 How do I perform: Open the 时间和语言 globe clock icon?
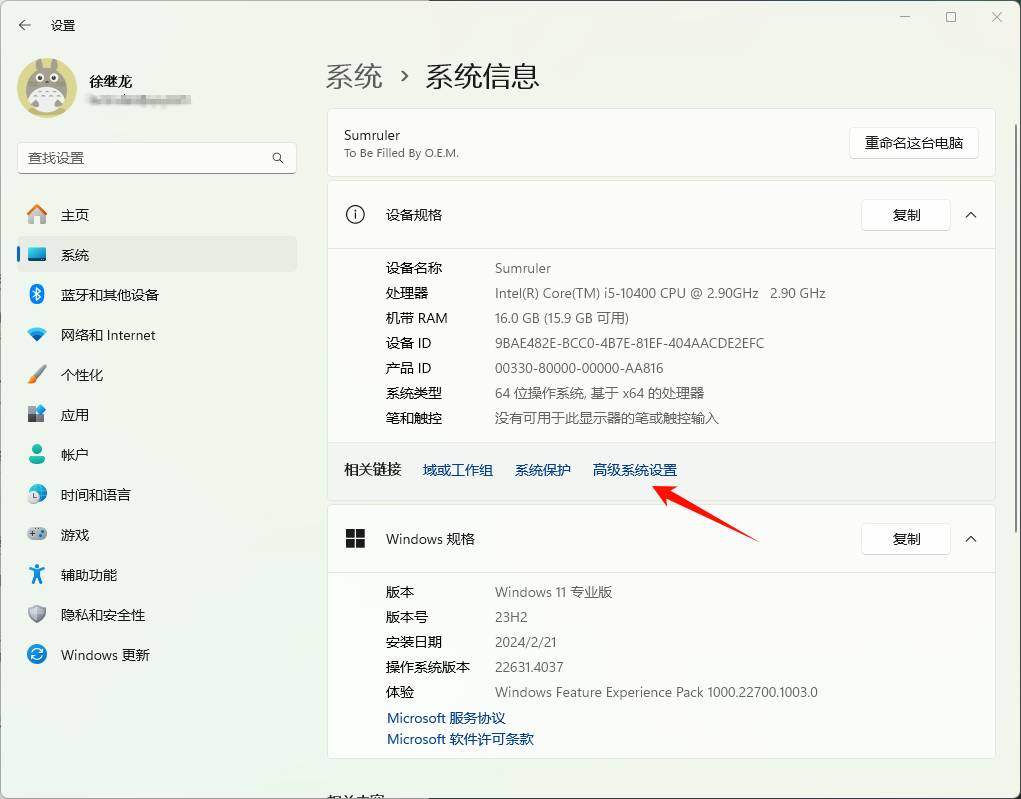(37, 494)
